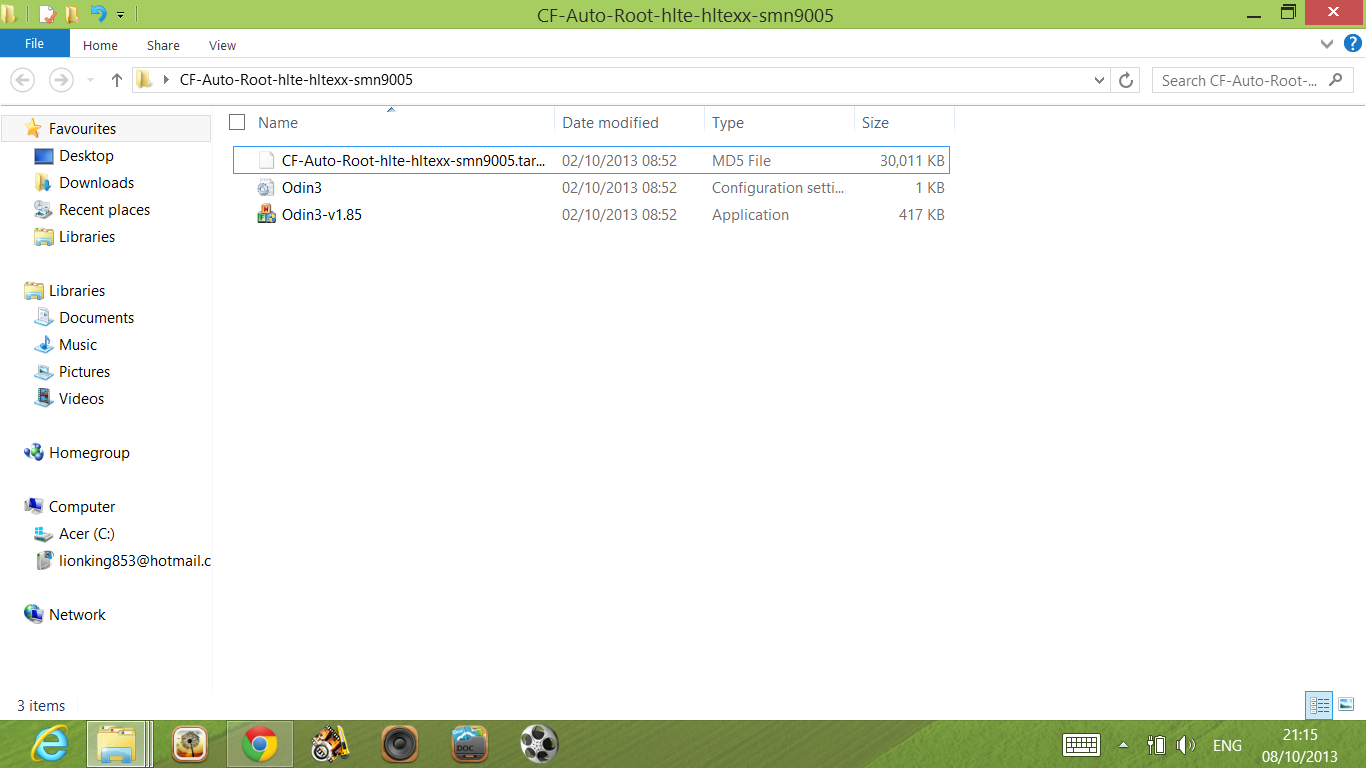Open the Help question mark icon
This screenshot has height=768, width=1366.
(x=1353, y=44)
